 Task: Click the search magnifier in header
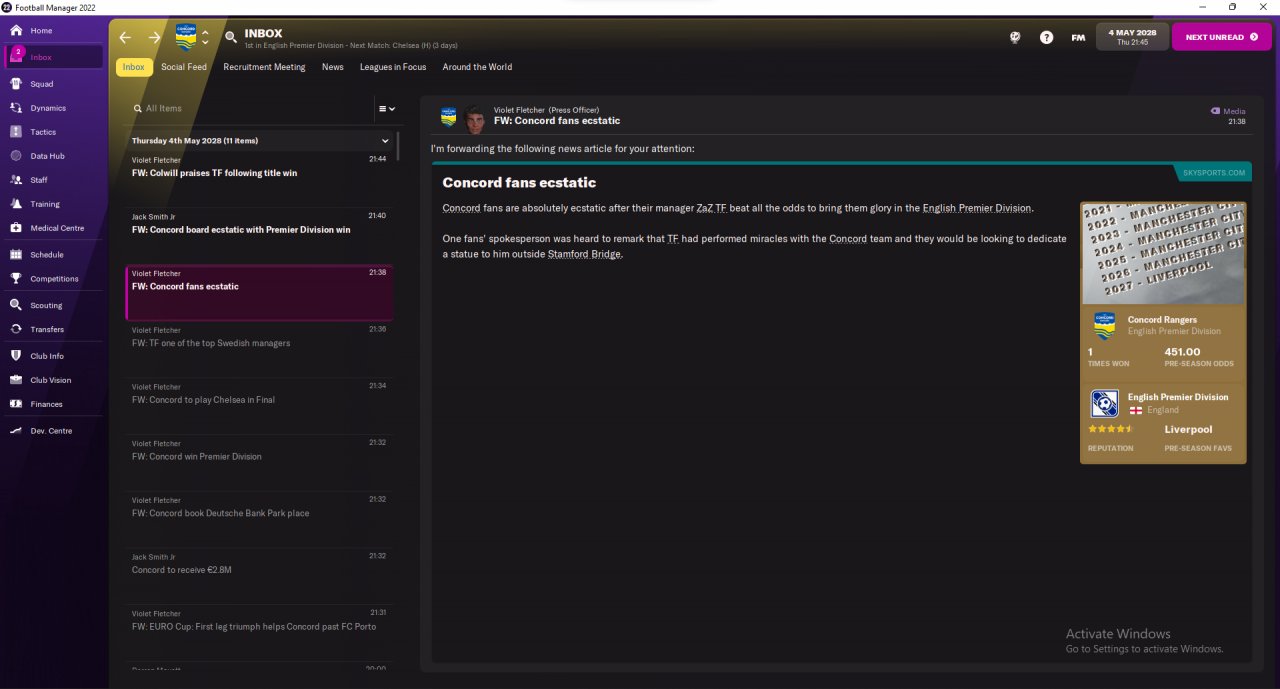(x=231, y=37)
